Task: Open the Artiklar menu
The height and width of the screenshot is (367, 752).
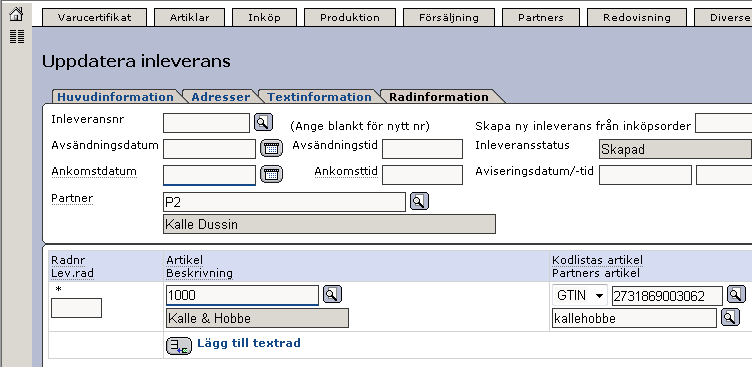Action: (x=189, y=18)
